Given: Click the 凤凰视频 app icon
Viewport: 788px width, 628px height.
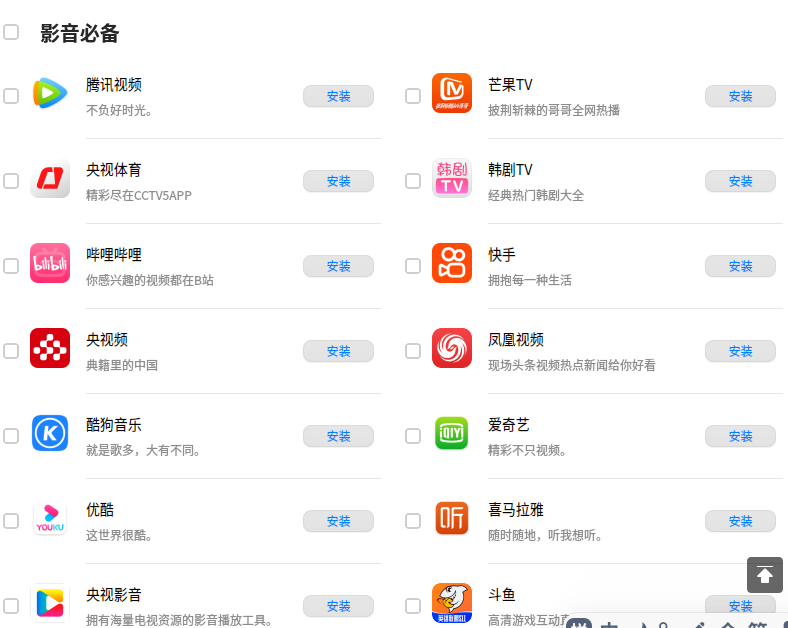Looking at the screenshot, I should (x=452, y=348).
